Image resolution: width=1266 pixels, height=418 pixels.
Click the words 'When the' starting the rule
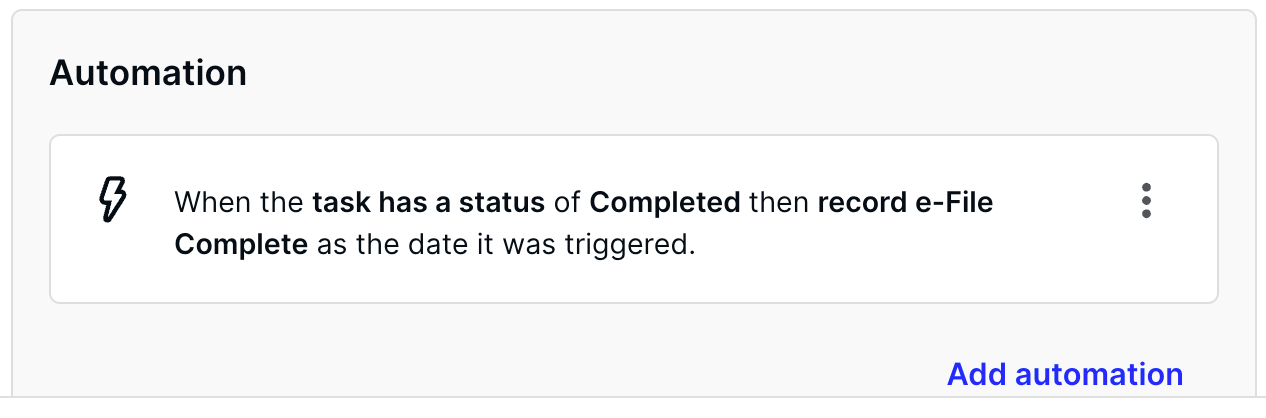pyautogui.click(x=239, y=203)
